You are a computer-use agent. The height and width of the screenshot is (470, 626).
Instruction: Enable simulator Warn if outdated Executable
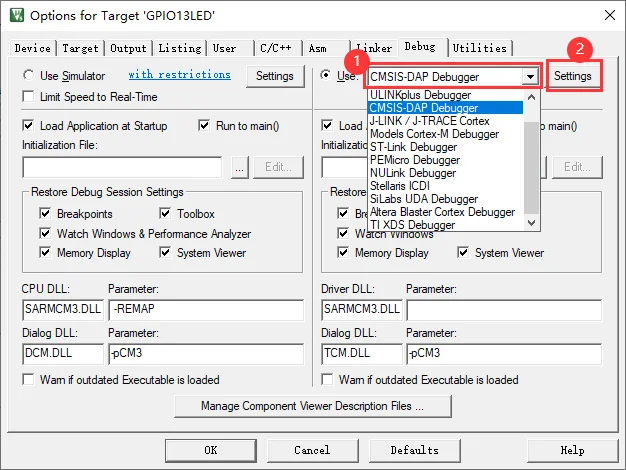click(x=28, y=379)
